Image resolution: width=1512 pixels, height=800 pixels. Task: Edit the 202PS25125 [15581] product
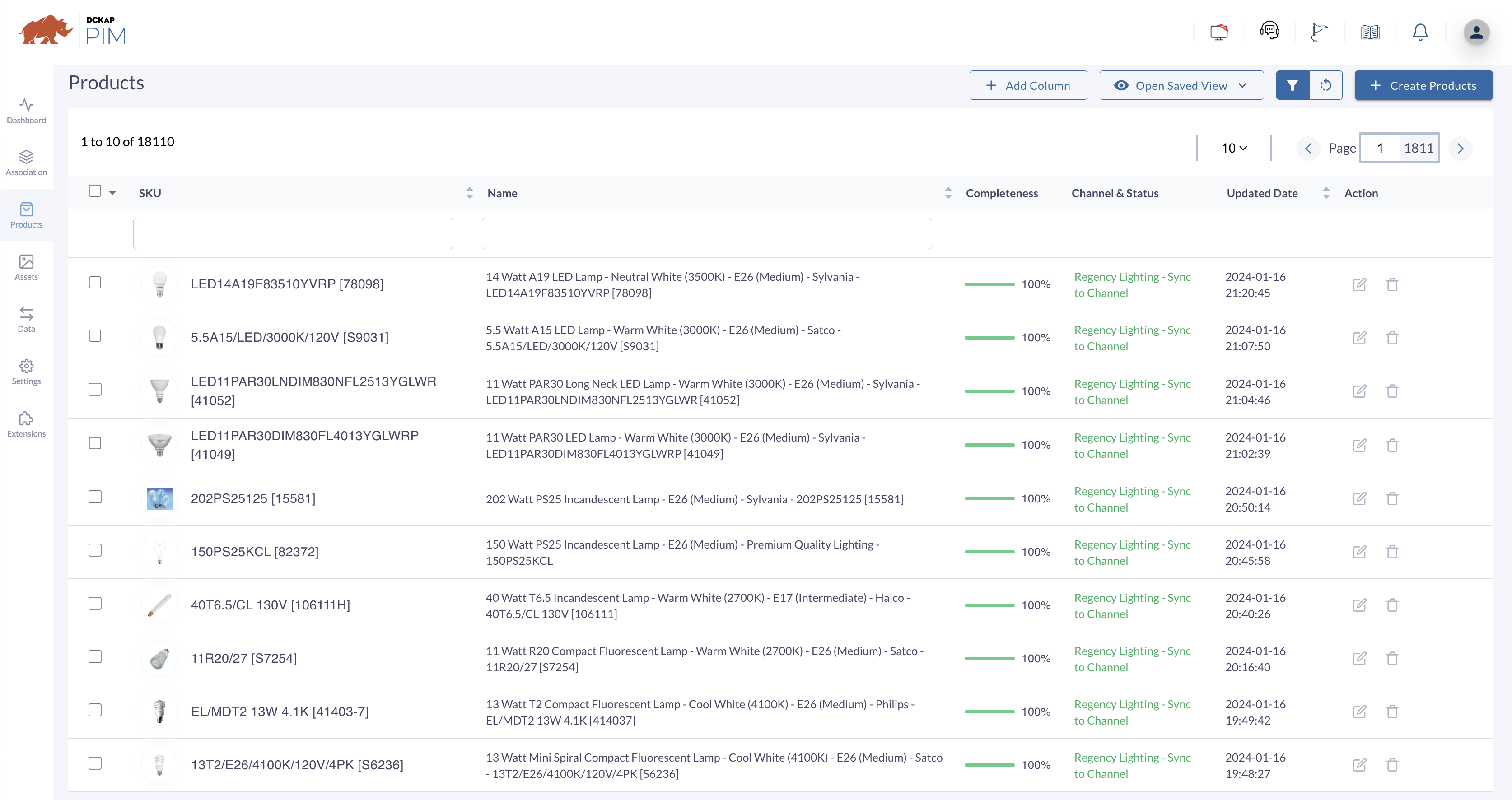pos(1359,499)
